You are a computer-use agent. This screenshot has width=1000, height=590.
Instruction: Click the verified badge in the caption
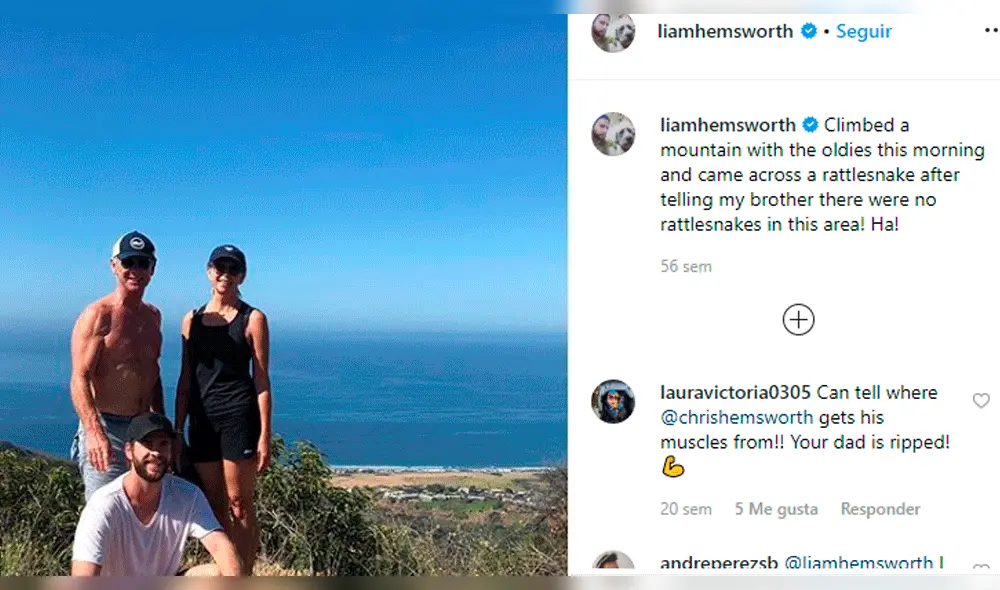tap(810, 125)
